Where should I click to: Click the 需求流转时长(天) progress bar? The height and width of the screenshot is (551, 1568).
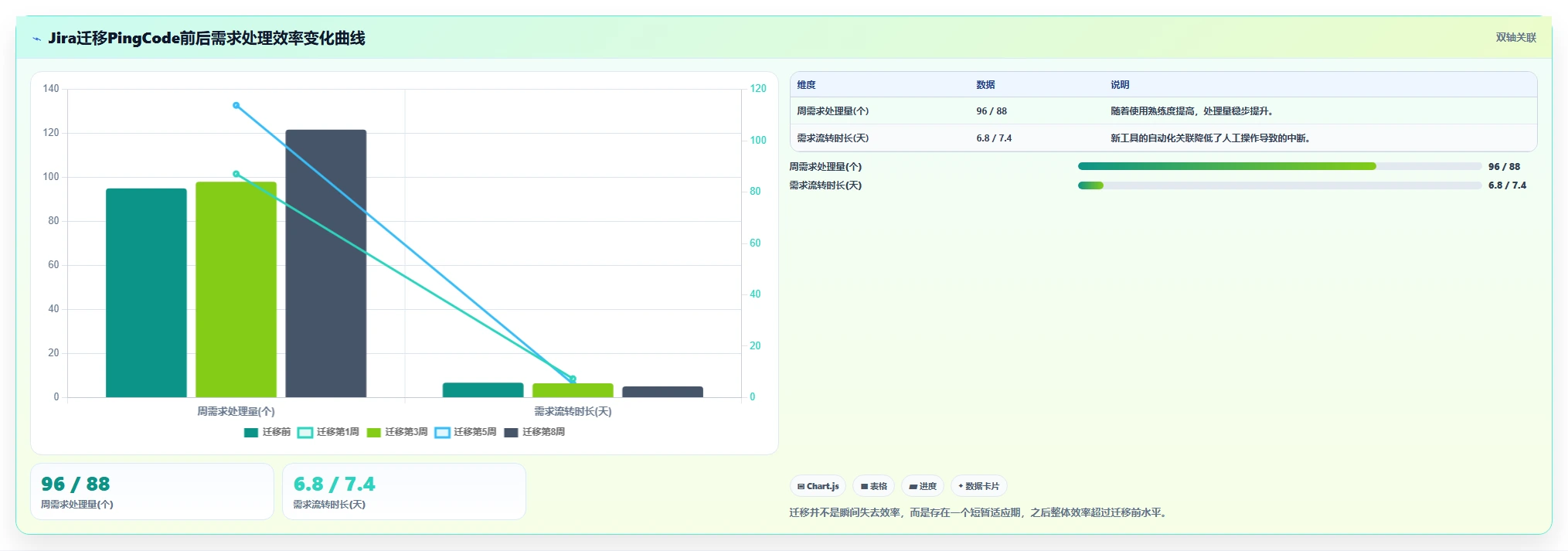click(1280, 185)
